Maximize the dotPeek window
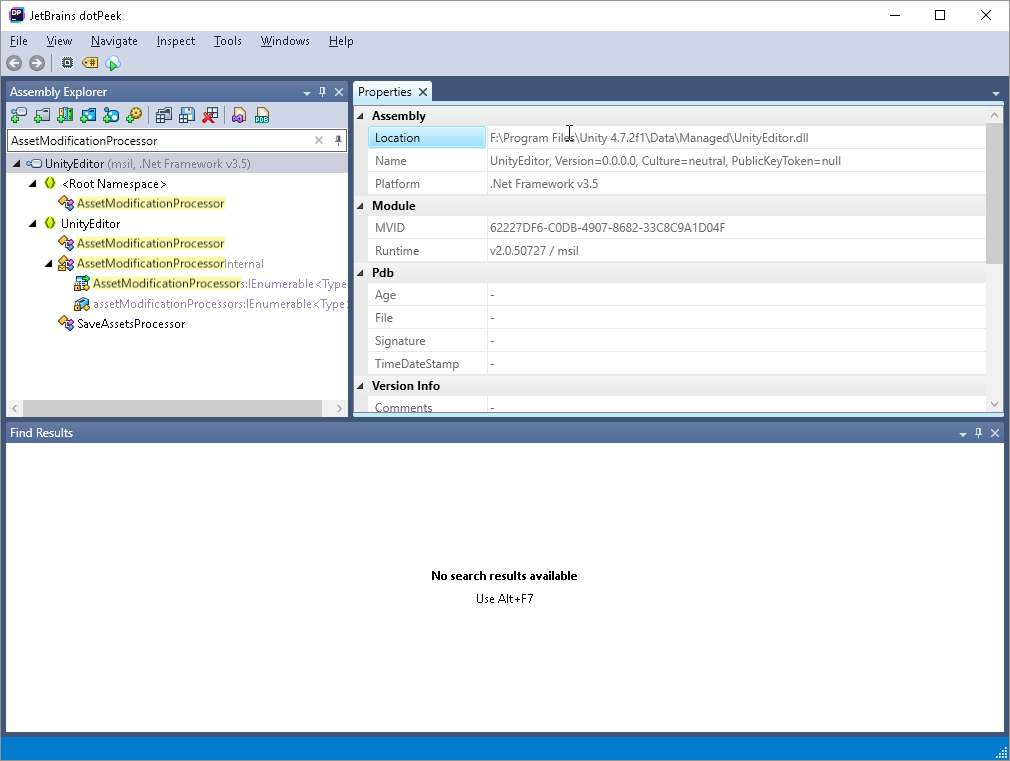Screen dimensions: 1010x761 point(940,15)
